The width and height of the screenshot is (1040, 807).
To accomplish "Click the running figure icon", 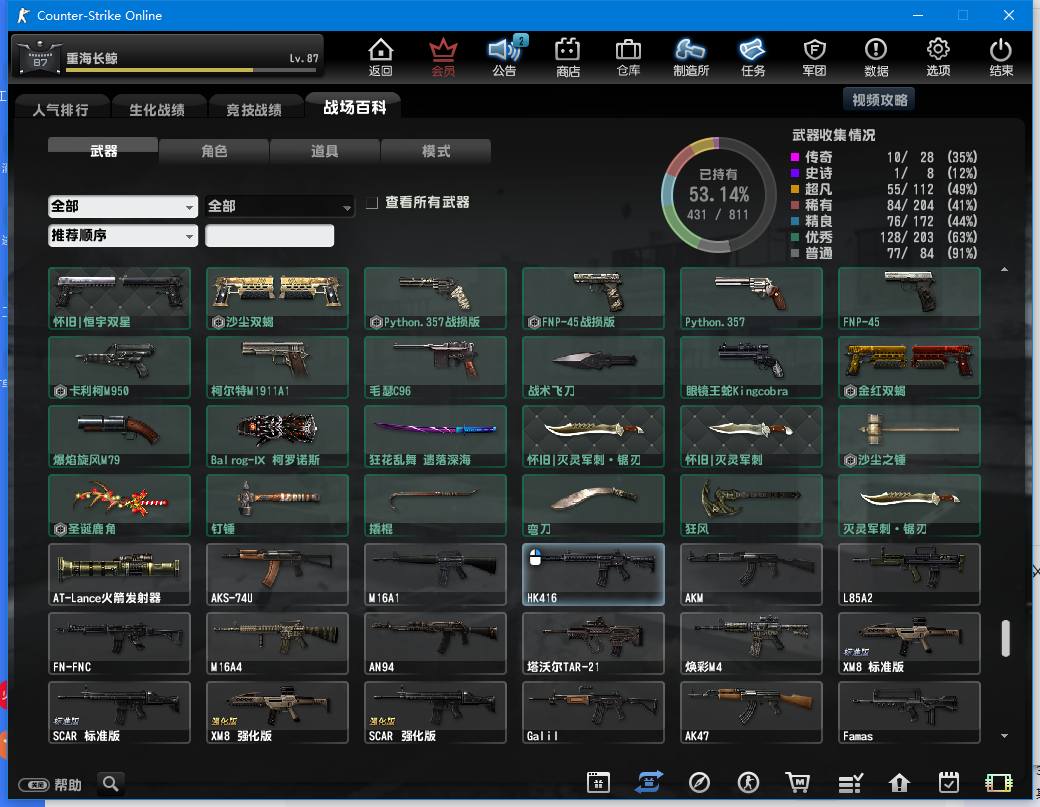I will [x=748, y=782].
